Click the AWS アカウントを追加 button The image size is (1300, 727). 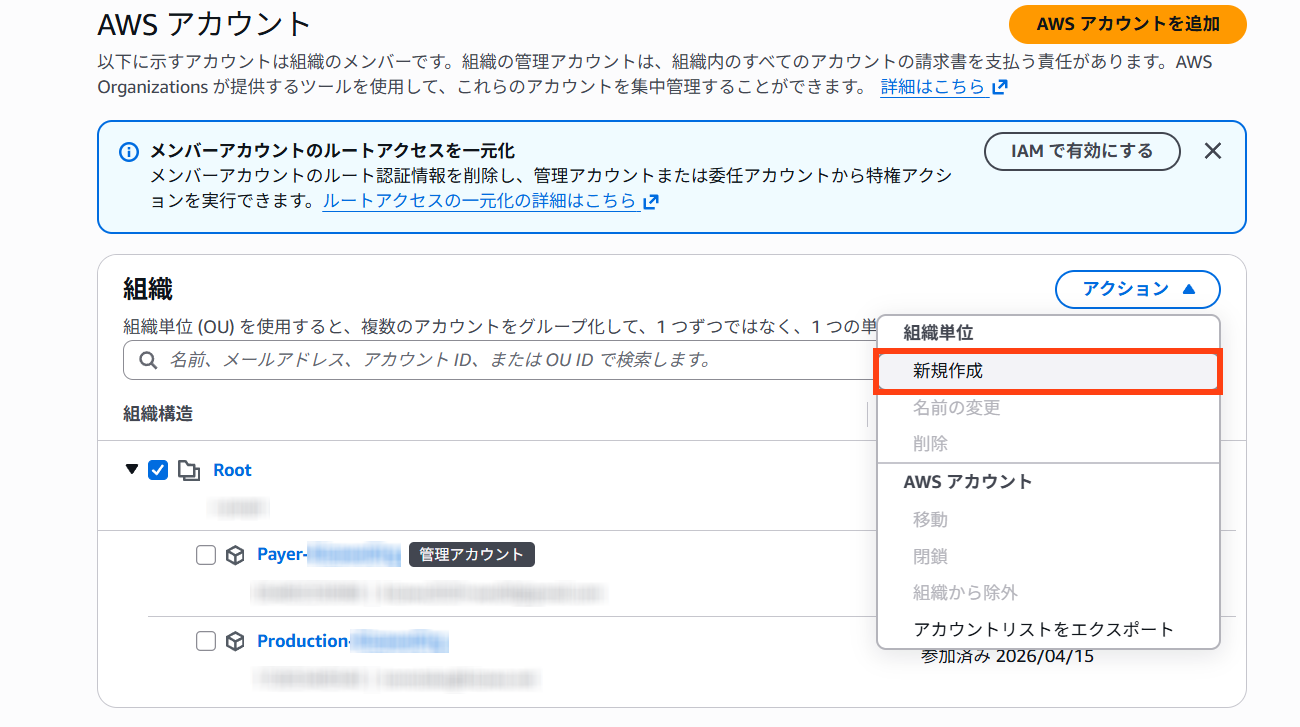[x=1127, y=24]
